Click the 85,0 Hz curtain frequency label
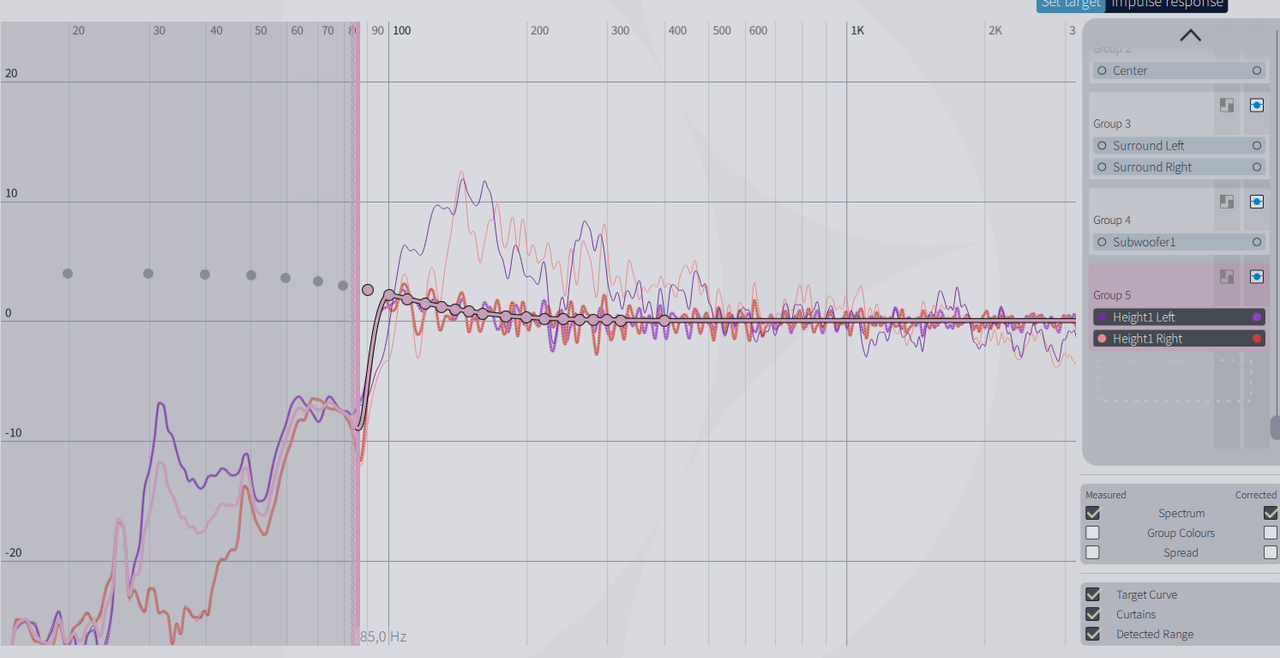 384,637
